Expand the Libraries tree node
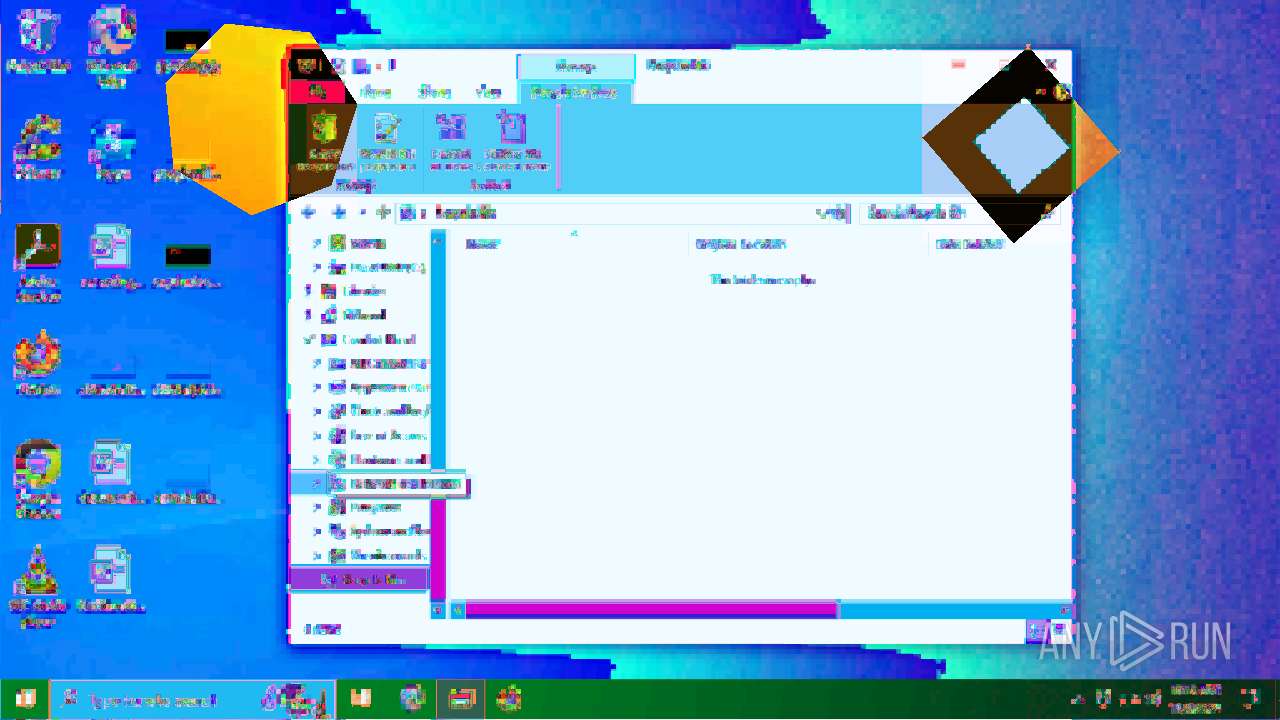This screenshot has height=720, width=1280. click(x=308, y=291)
